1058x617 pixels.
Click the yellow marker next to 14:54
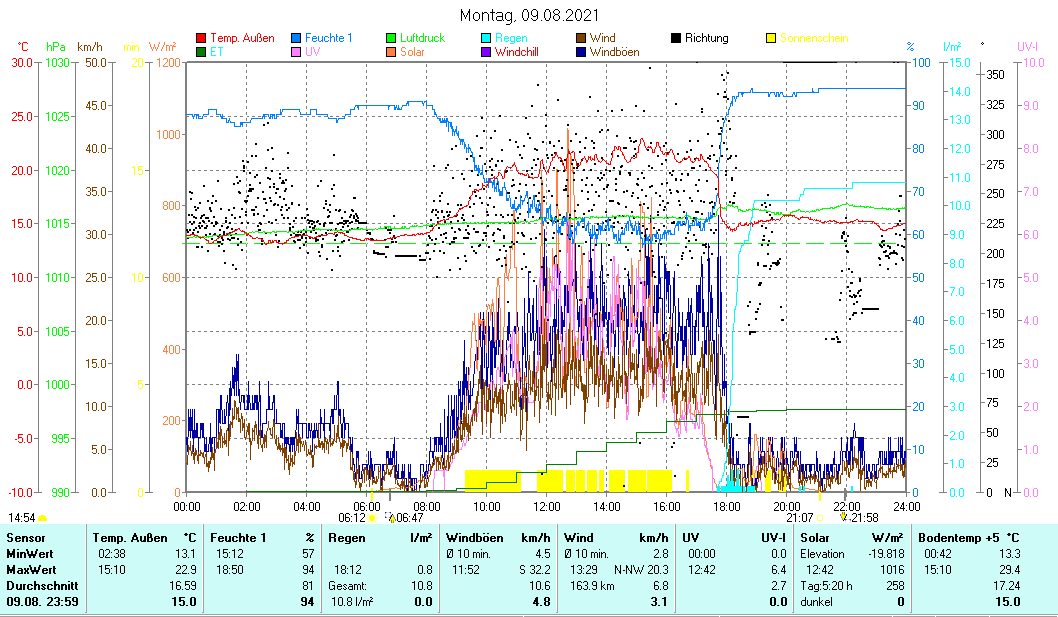42,518
